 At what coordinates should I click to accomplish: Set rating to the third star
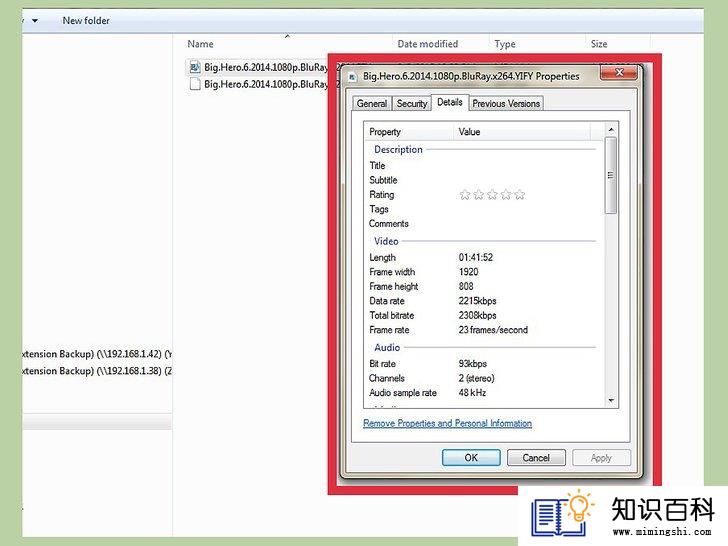[492, 195]
